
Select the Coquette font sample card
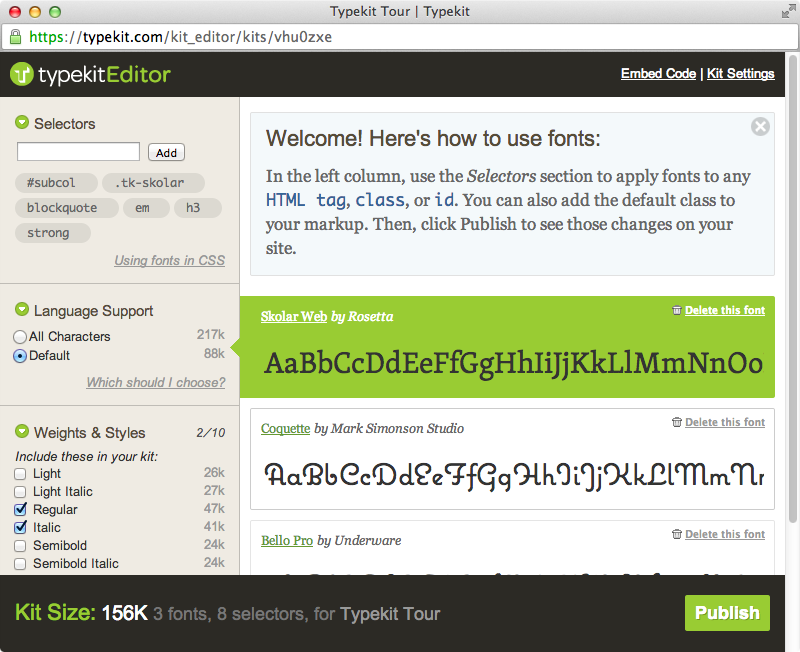[512, 459]
